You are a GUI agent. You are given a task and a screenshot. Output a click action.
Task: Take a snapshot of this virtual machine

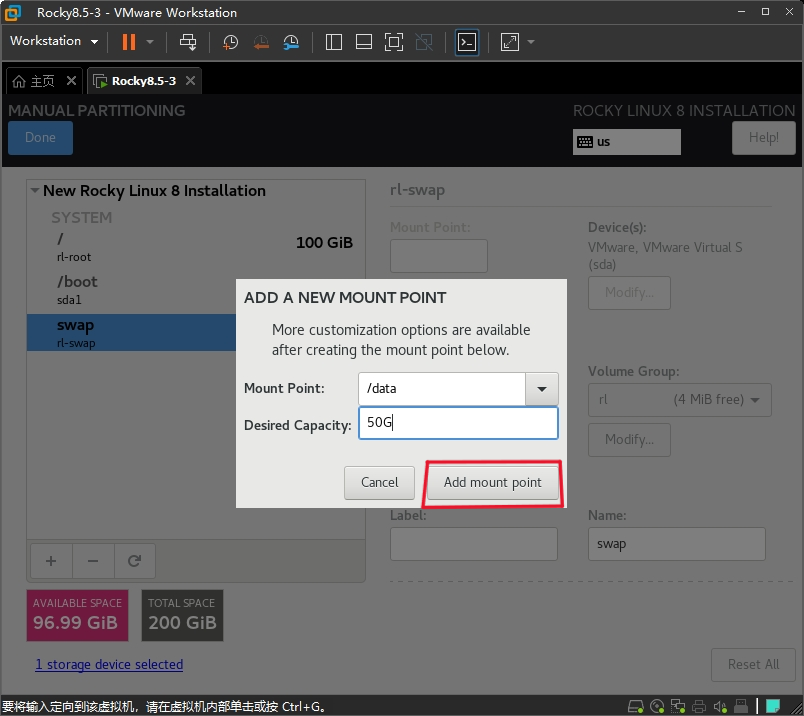click(230, 42)
